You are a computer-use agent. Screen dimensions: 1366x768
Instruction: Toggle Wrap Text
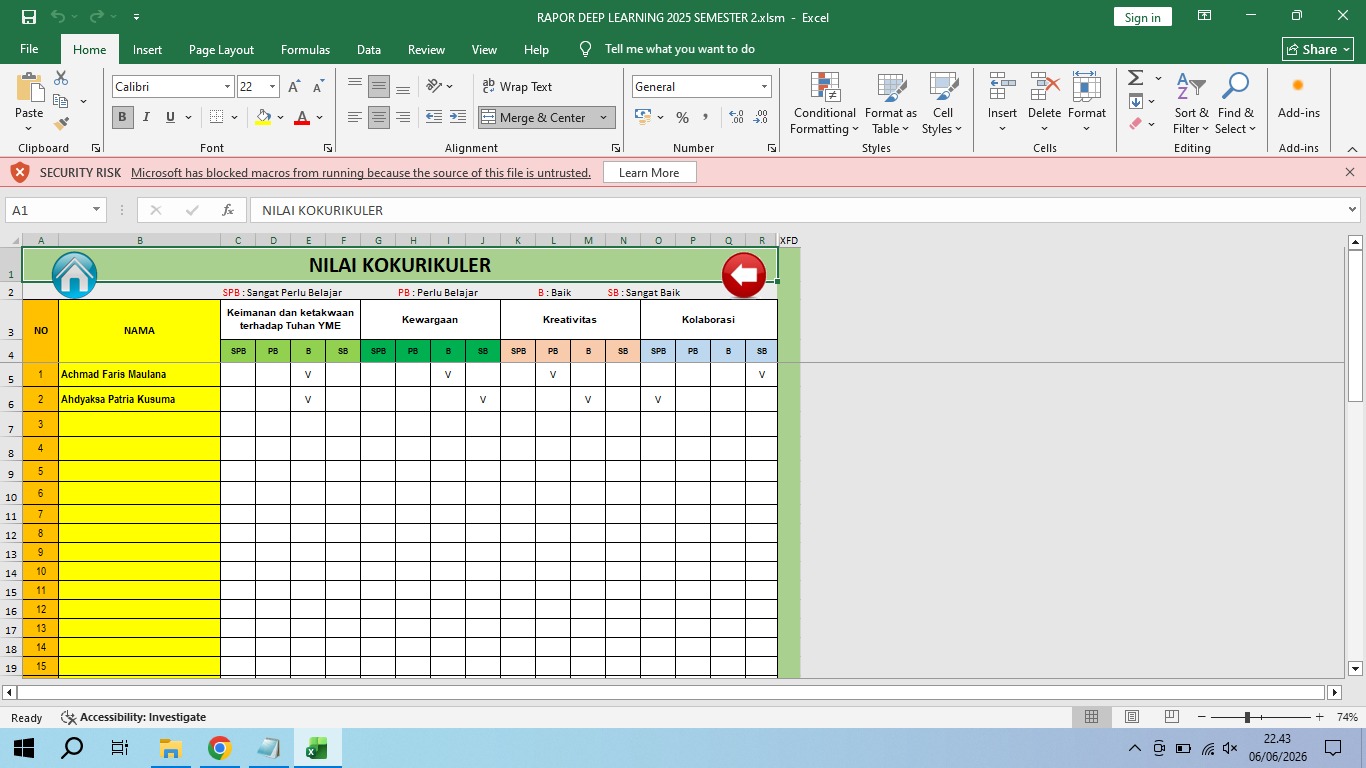click(x=517, y=87)
